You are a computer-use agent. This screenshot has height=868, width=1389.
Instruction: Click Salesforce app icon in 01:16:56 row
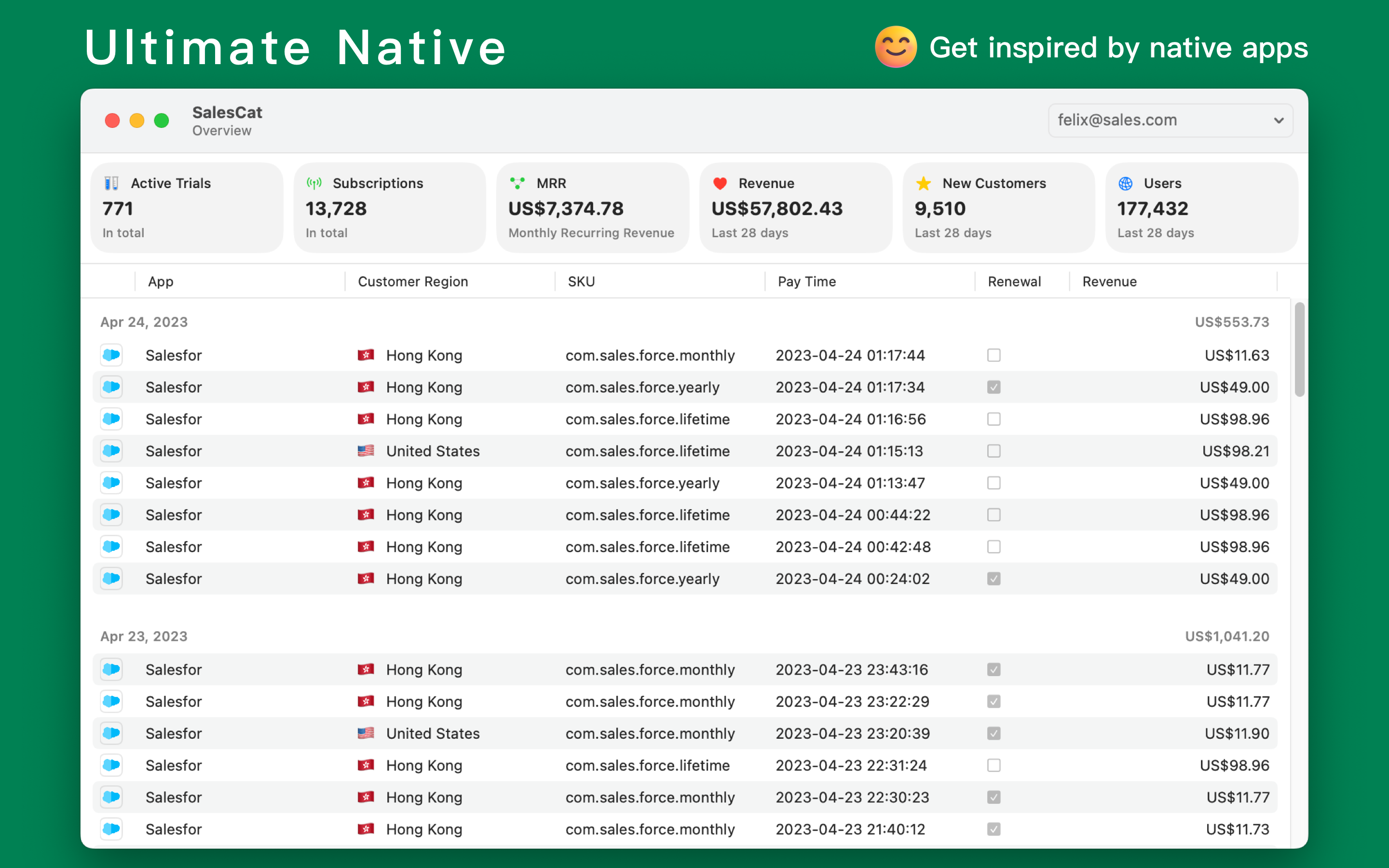[x=111, y=419]
